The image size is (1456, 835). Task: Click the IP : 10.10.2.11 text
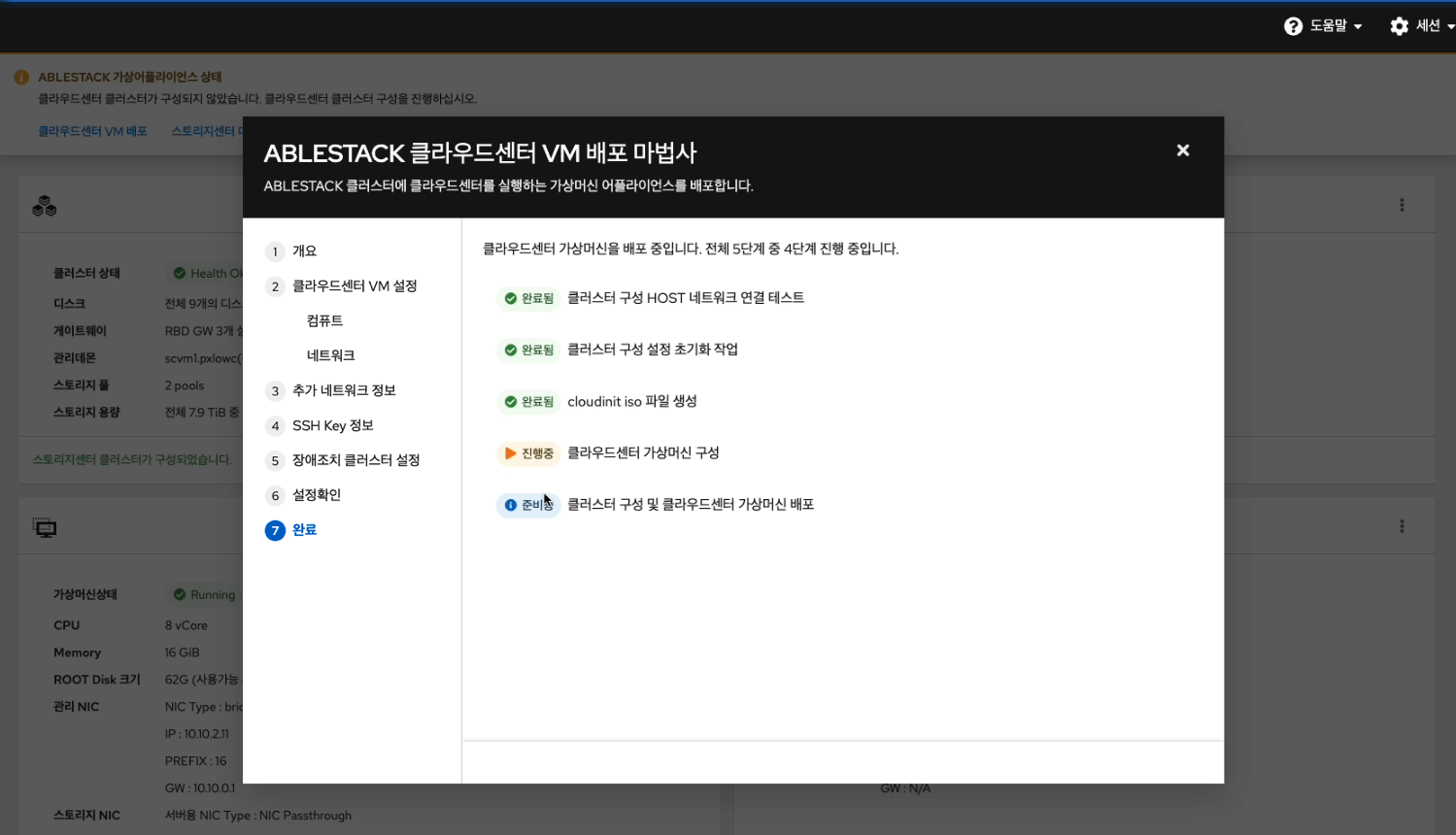point(197,734)
